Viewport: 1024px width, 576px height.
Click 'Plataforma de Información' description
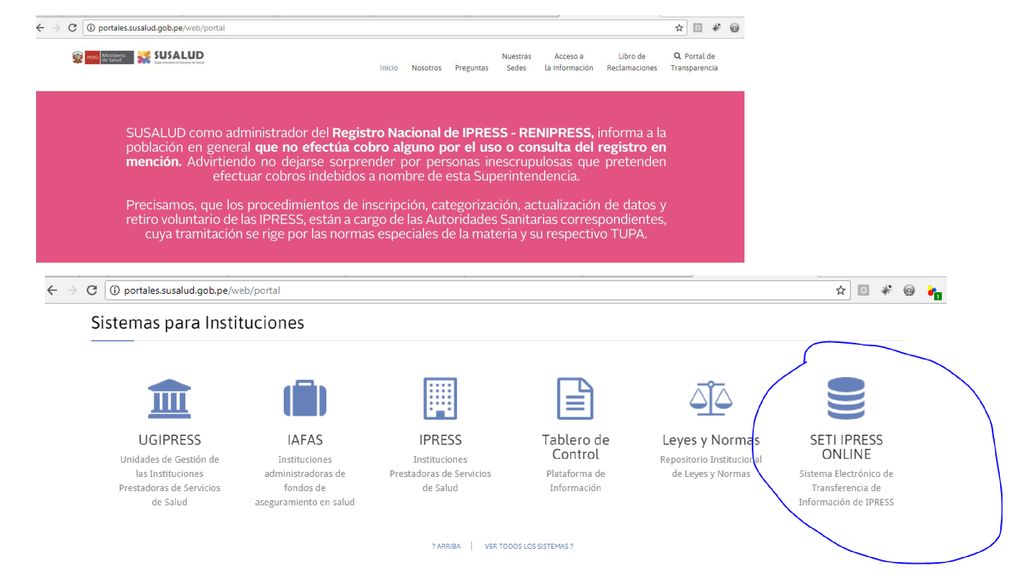point(575,481)
